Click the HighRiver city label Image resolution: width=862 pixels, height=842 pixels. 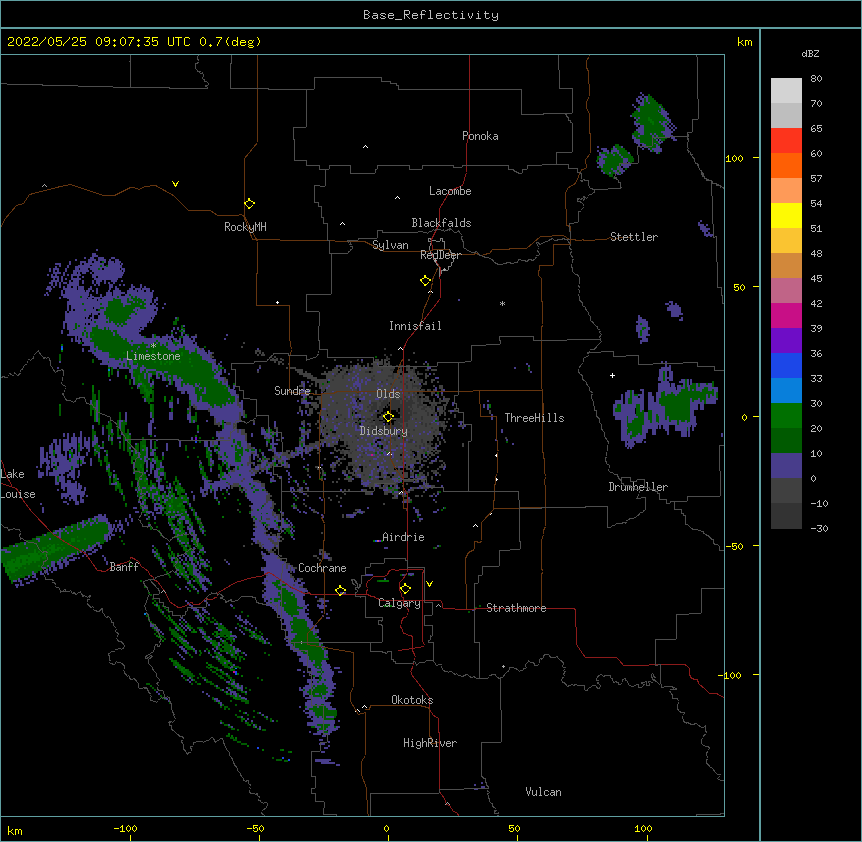tap(430, 743)
